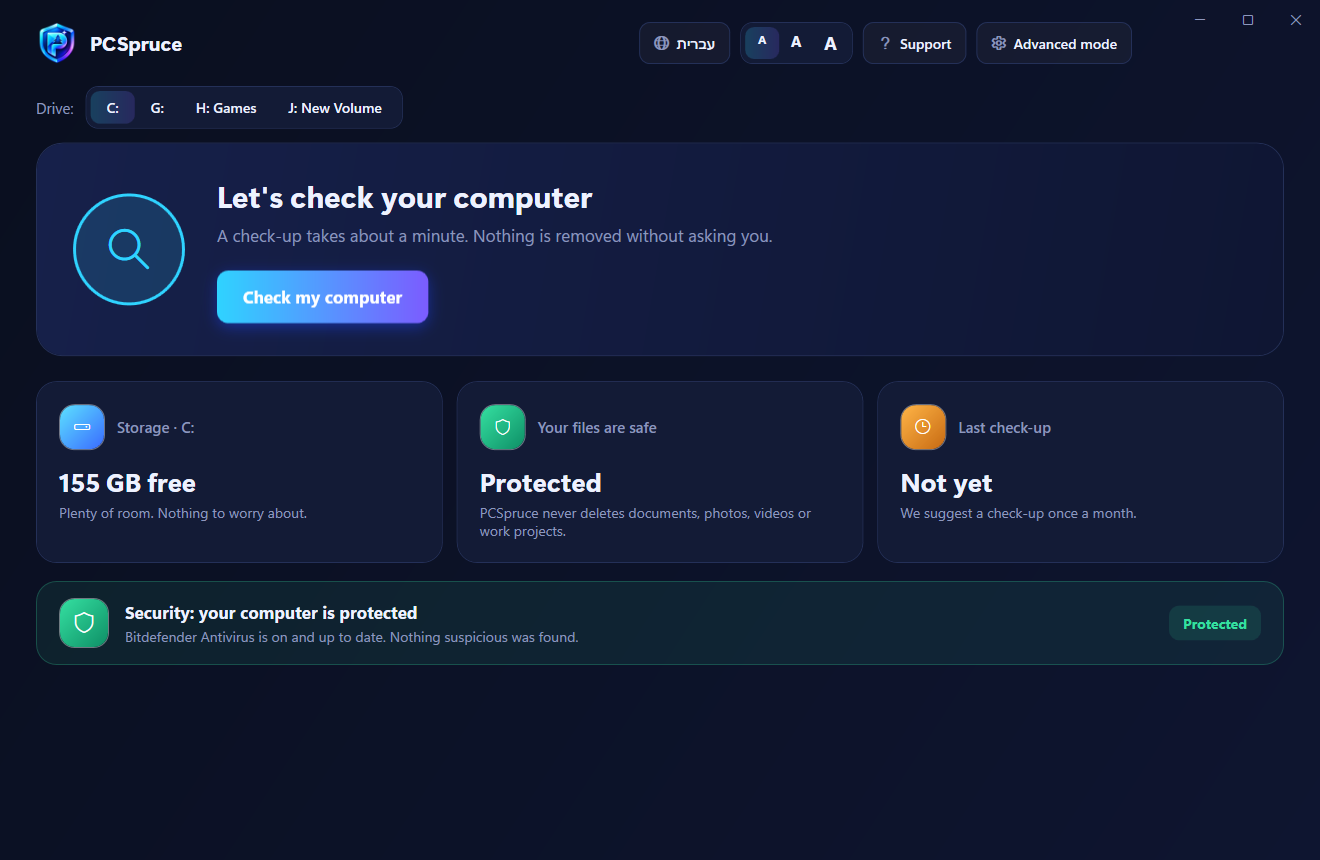Switch to the H: Games drive
The image size is (1320, 860).
(226, 108)
